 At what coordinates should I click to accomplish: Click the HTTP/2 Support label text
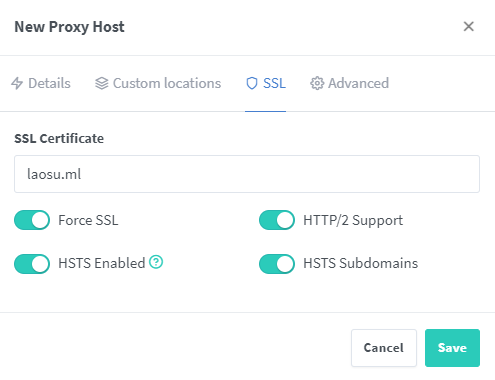point(353,220)
